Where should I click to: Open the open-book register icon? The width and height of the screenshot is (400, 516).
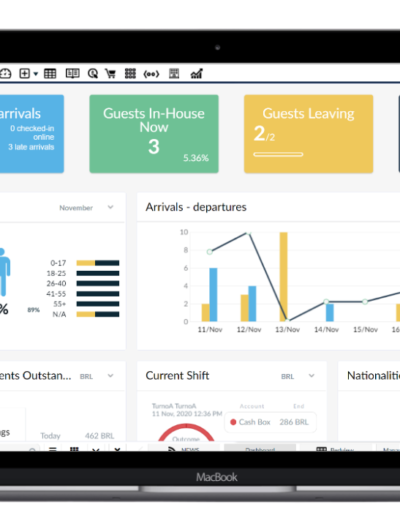[x=72, y=74]
